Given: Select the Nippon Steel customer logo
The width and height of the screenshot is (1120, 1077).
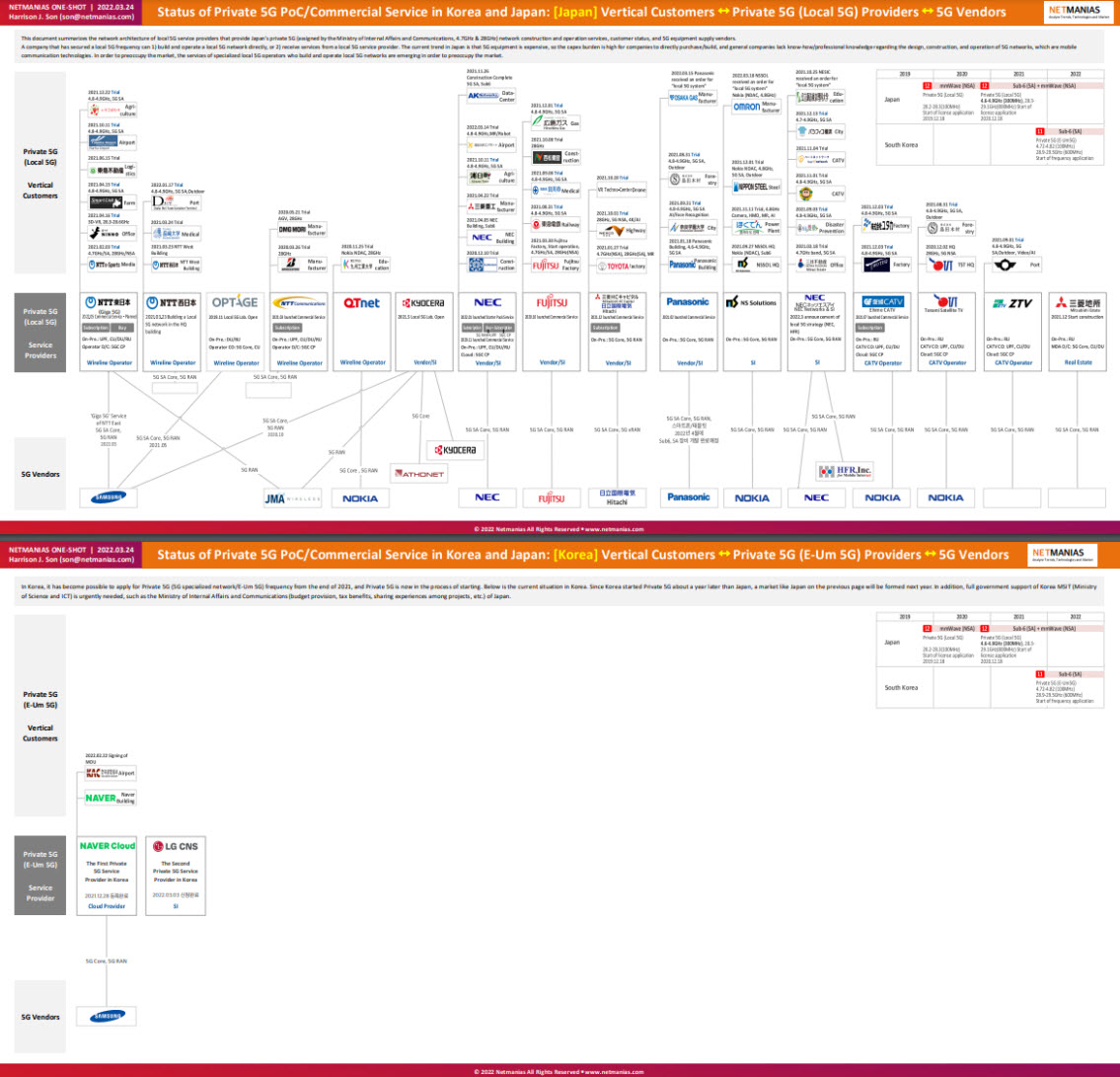Looking at the screenshot, I should [751, 188].
